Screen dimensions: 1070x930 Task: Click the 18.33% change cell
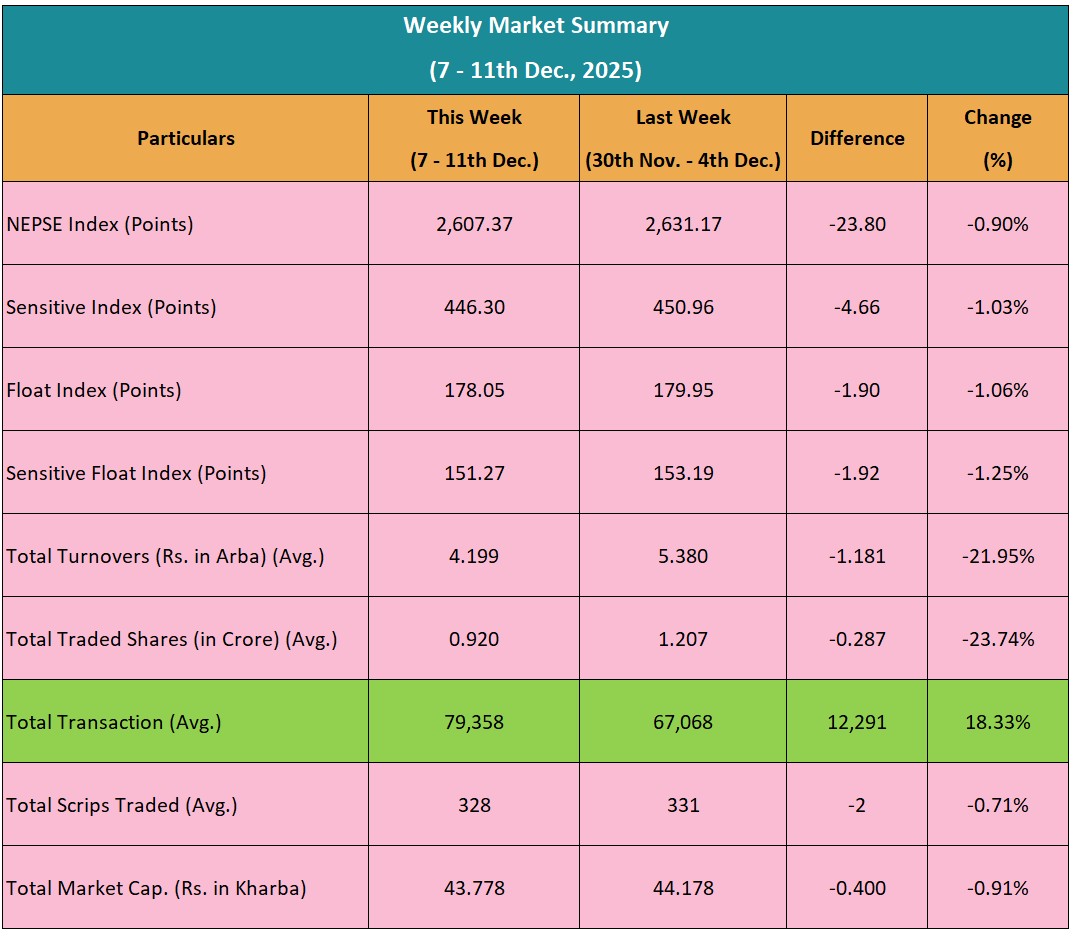997,722
